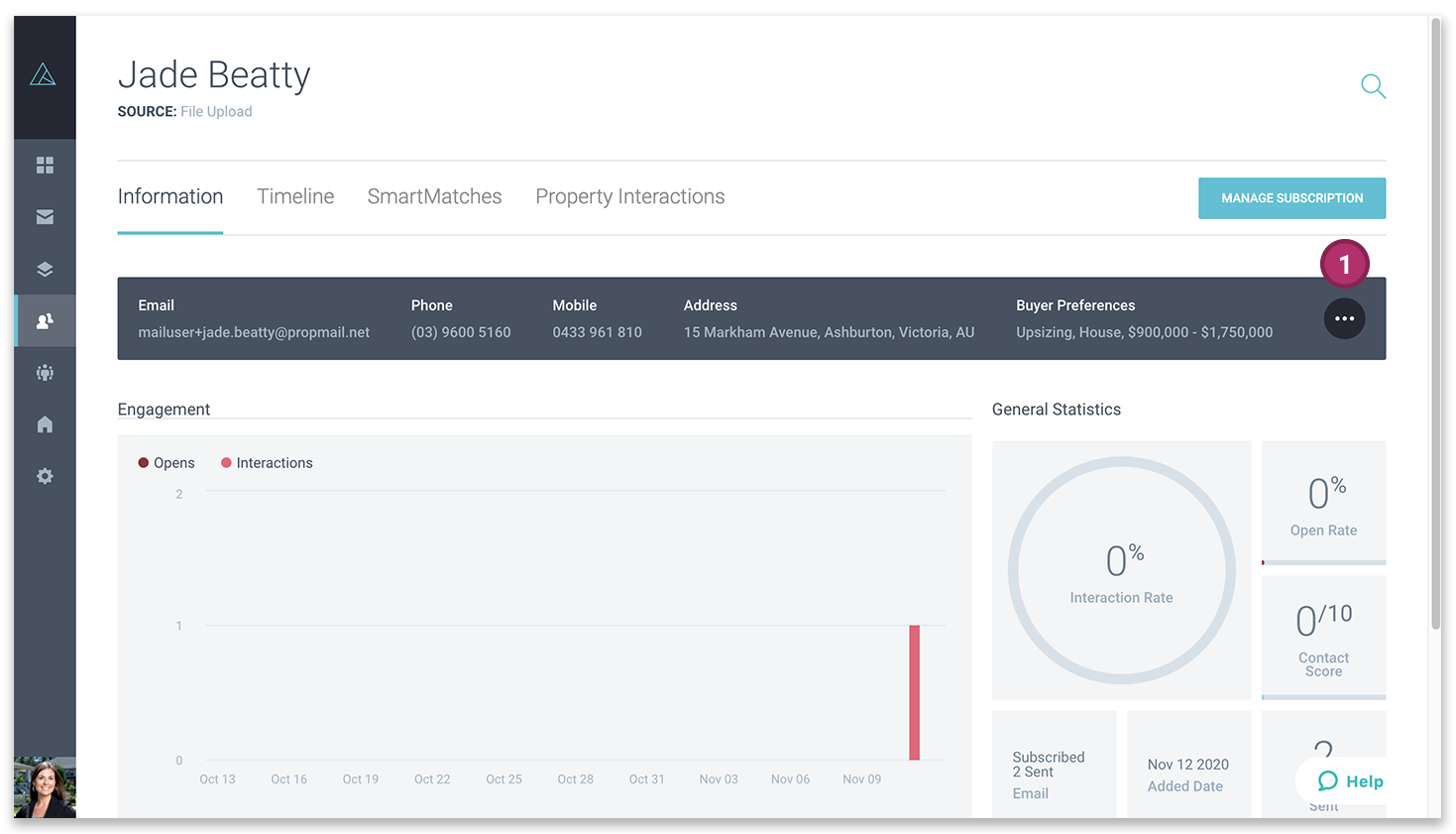1456x834 pixels.
Task: Click the teal triangle logo at top left
Action: 45,72
